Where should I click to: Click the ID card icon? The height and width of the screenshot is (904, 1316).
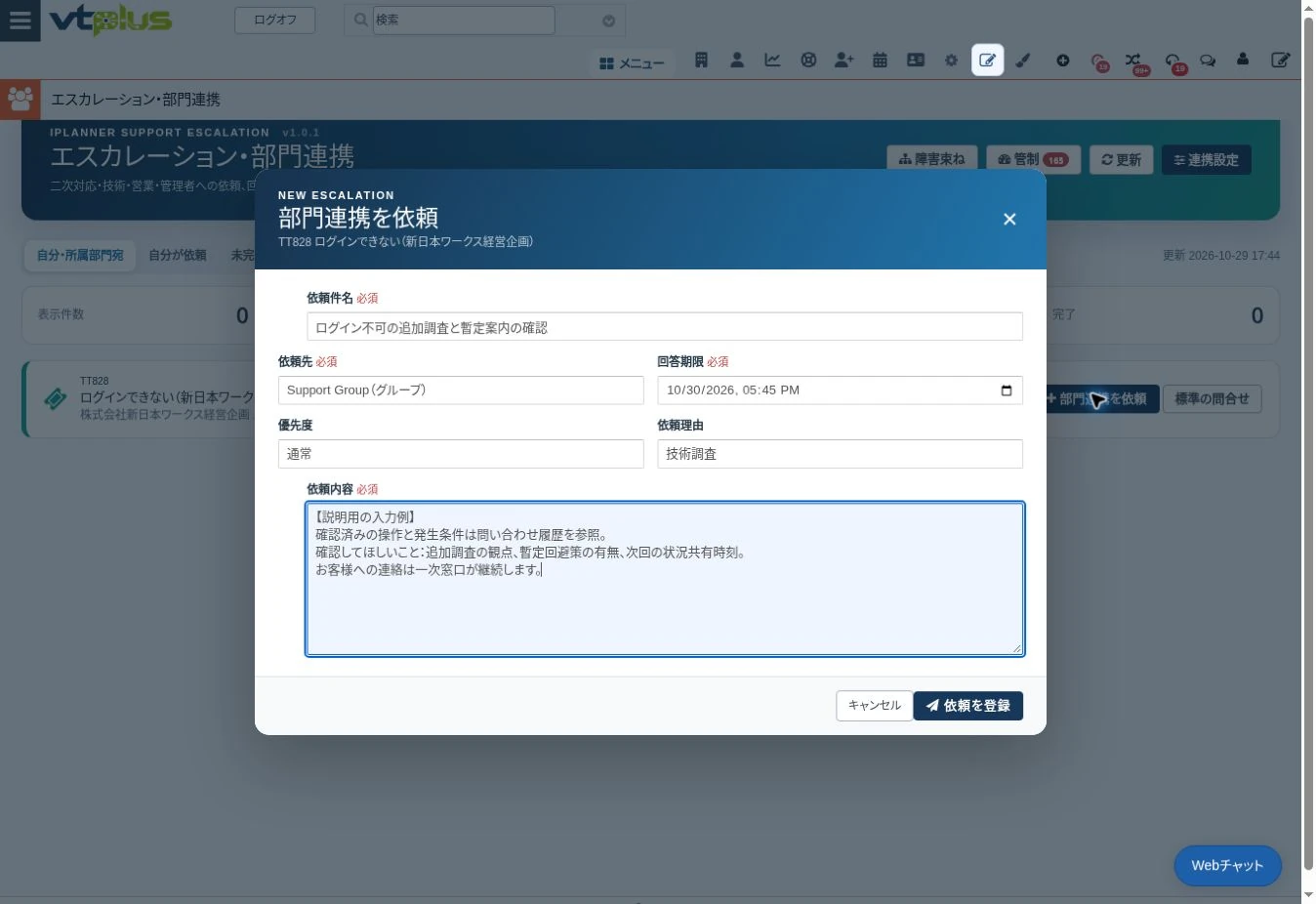tap(916, 61)
